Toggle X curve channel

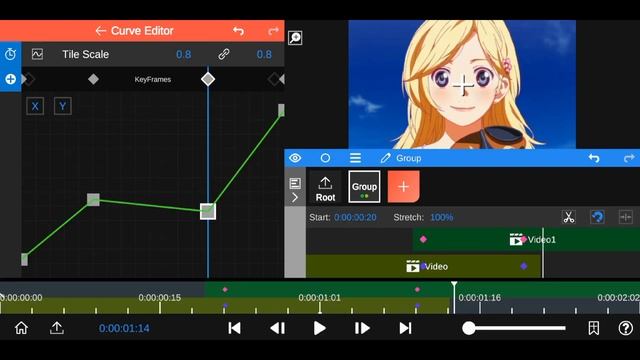point(35,106)
